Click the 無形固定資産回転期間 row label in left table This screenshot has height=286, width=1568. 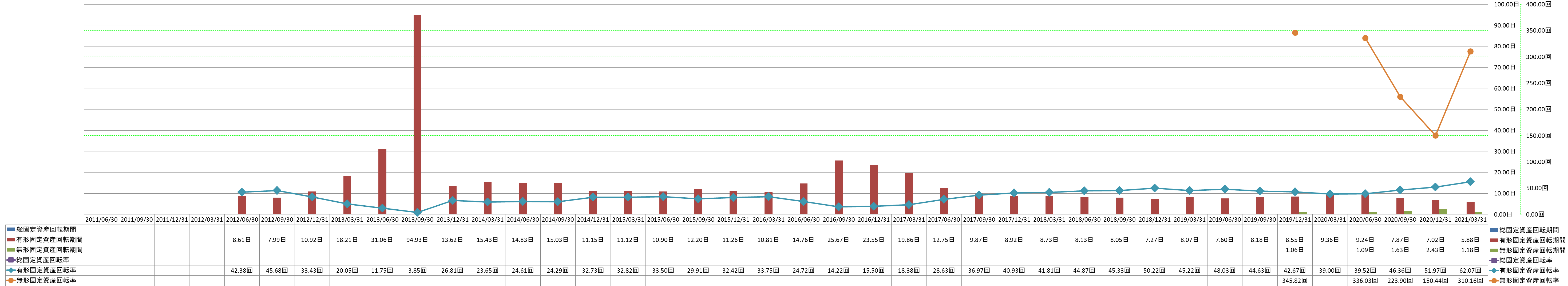45,250
